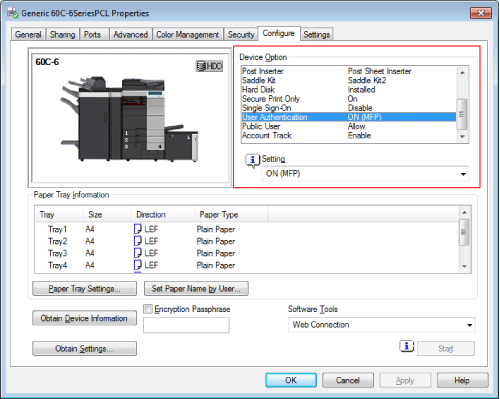Click Paper Tray list scroll up arrow

point(464,212)
